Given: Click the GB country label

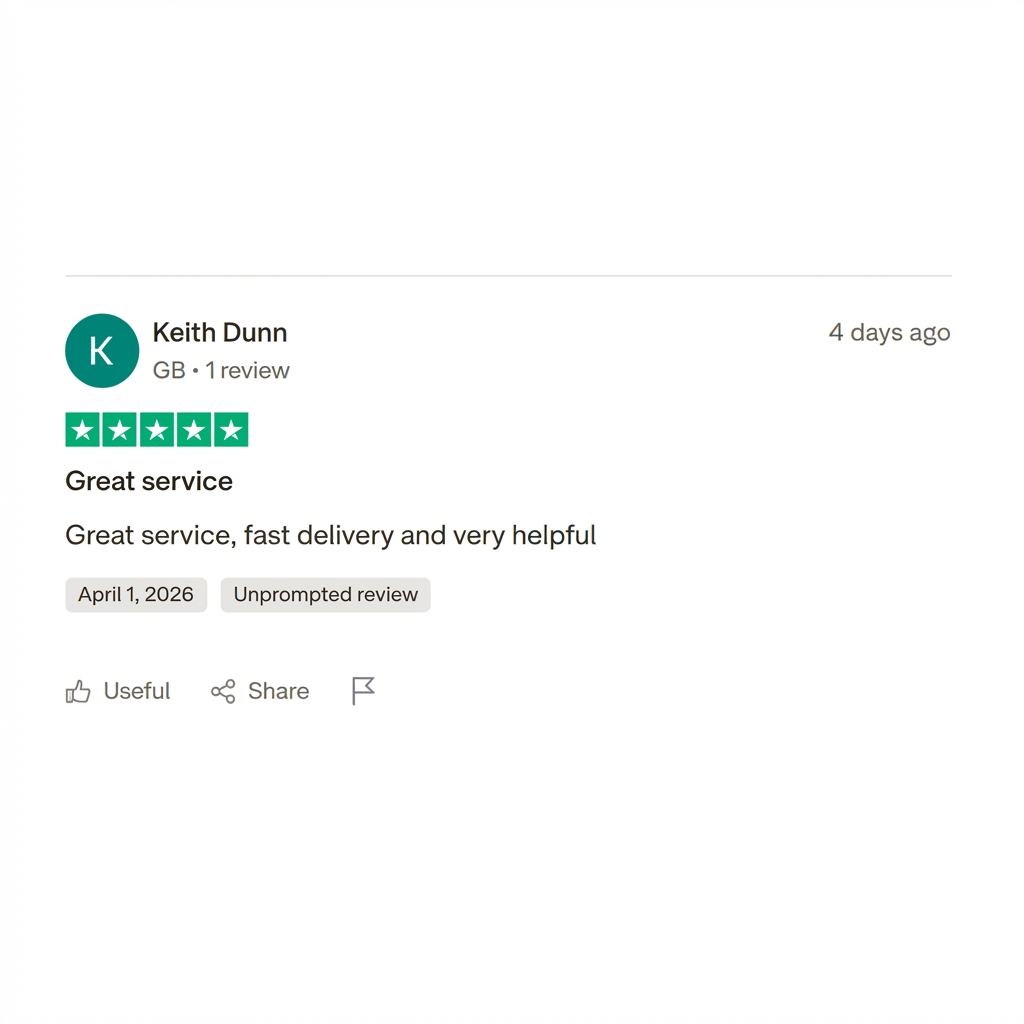Looking at the screenshot, I should click(169, 370).
